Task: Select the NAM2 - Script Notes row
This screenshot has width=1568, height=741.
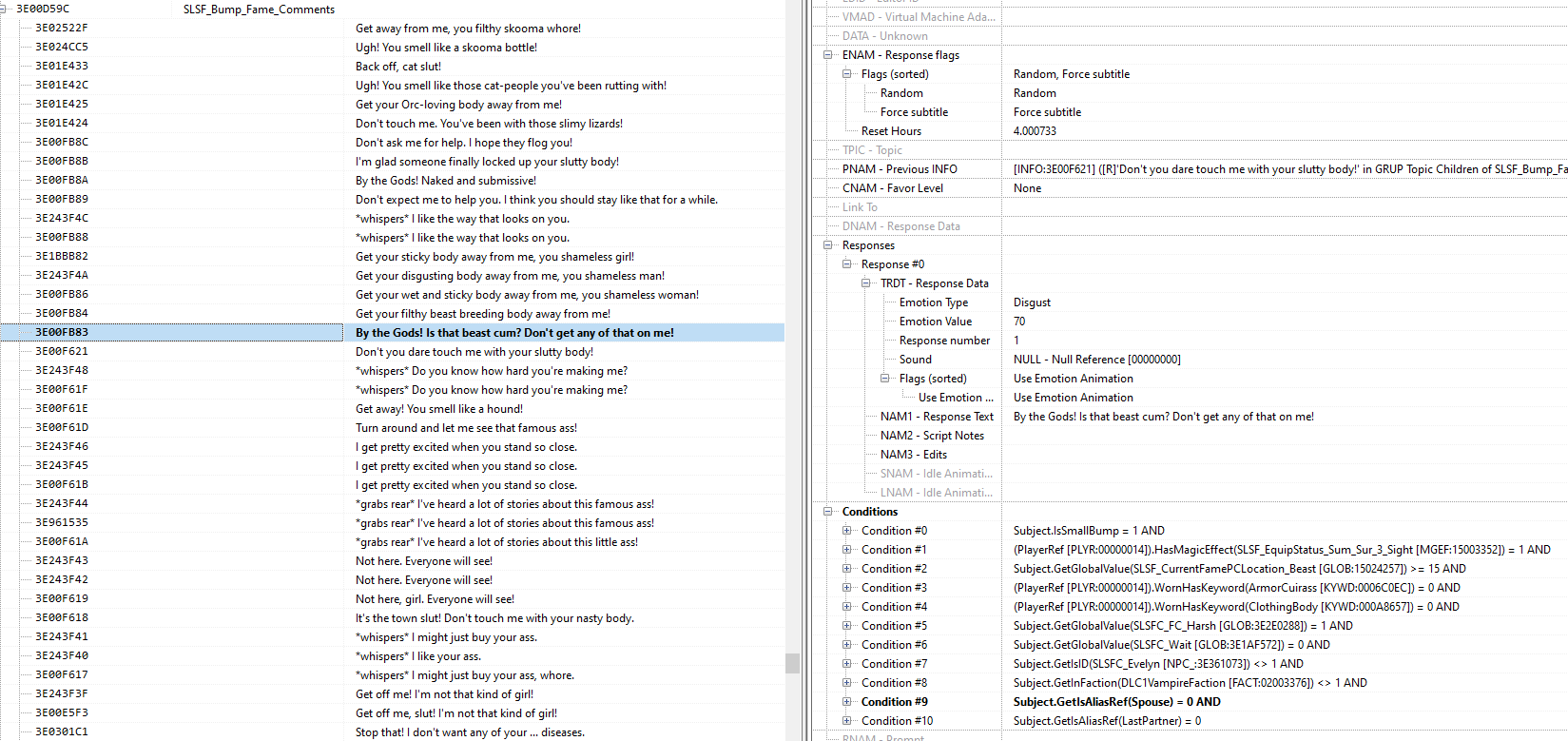Action: pos(1191,436)
